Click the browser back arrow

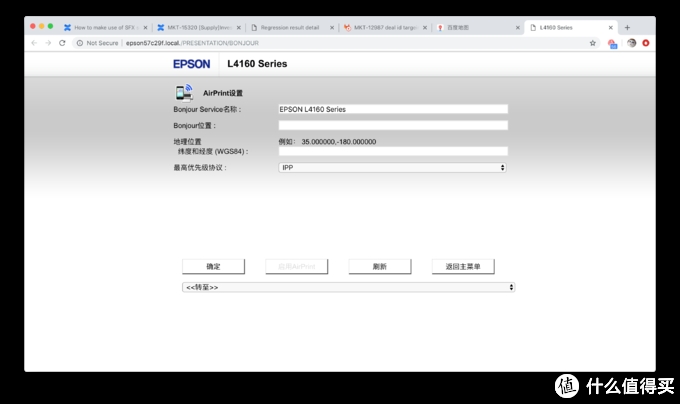(34, 43)
